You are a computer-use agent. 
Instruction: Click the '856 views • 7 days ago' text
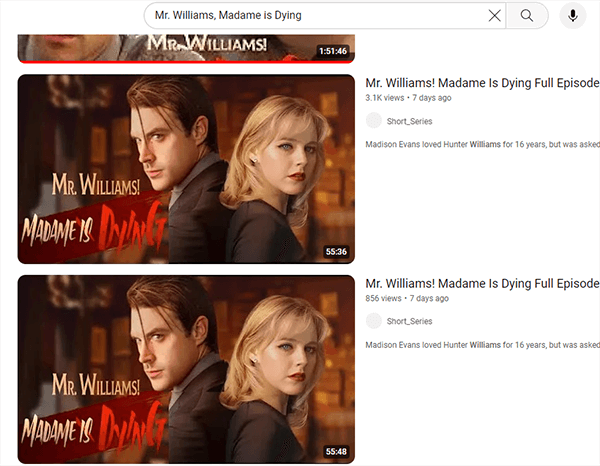click(x=407, y=298)
